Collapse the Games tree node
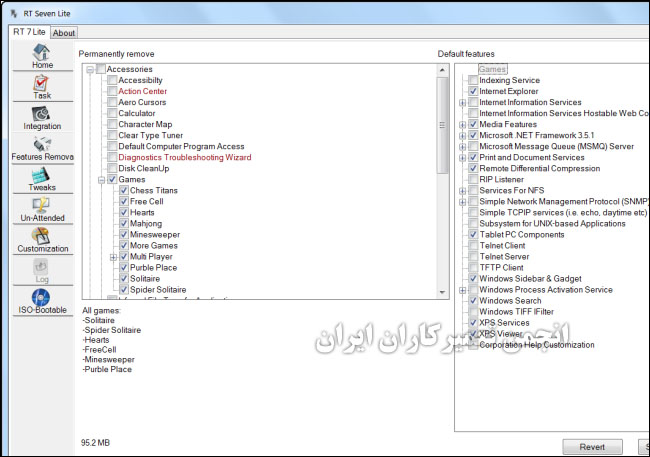650x457 pixels. point(102,180)
